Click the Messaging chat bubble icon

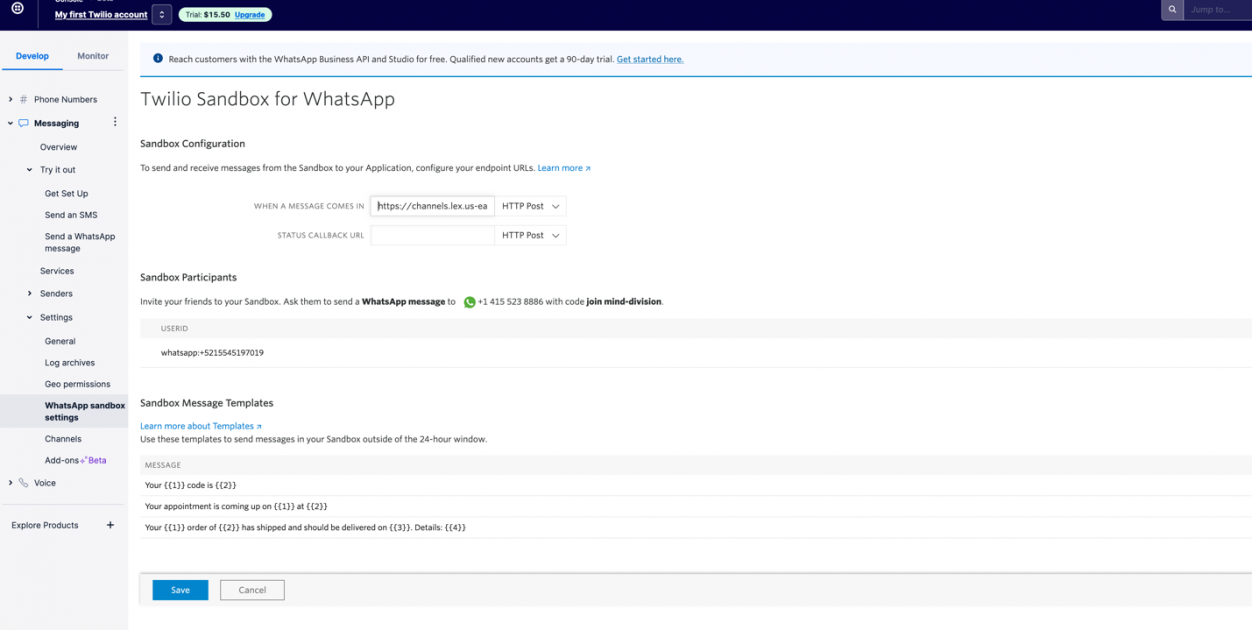(24, 124)
